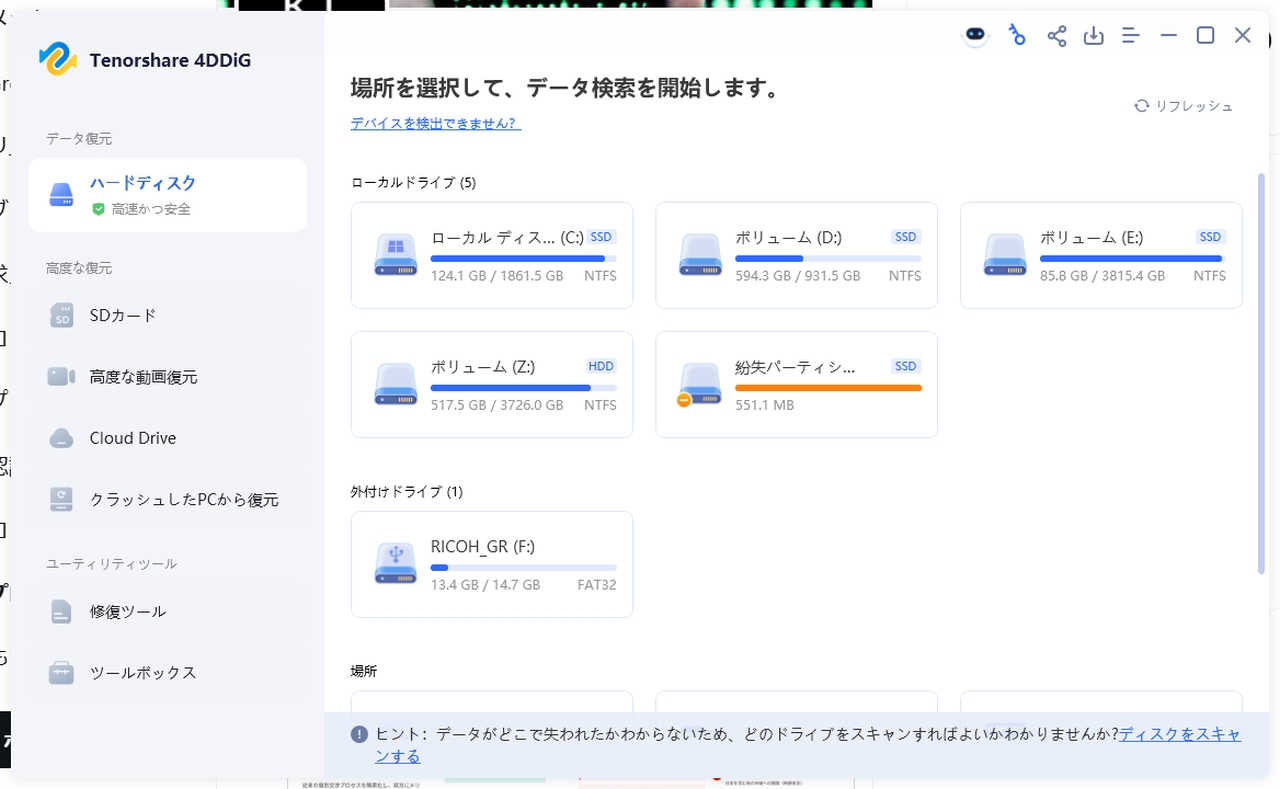Screen dimensions: 1280x789
Task: Select ハードディスク in the sidebar
Action: 167,195
